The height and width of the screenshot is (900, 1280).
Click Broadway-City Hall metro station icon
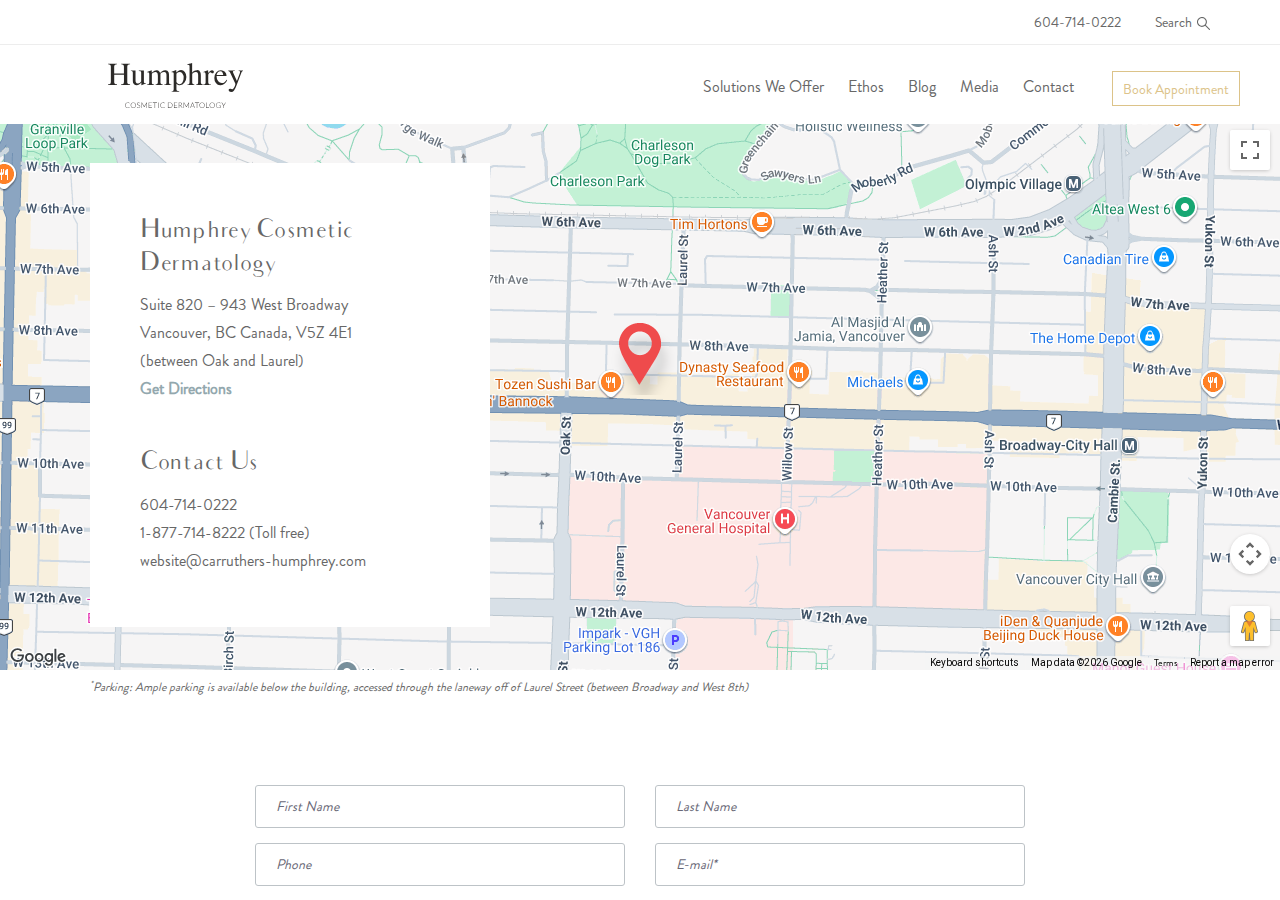point(1129,445)
